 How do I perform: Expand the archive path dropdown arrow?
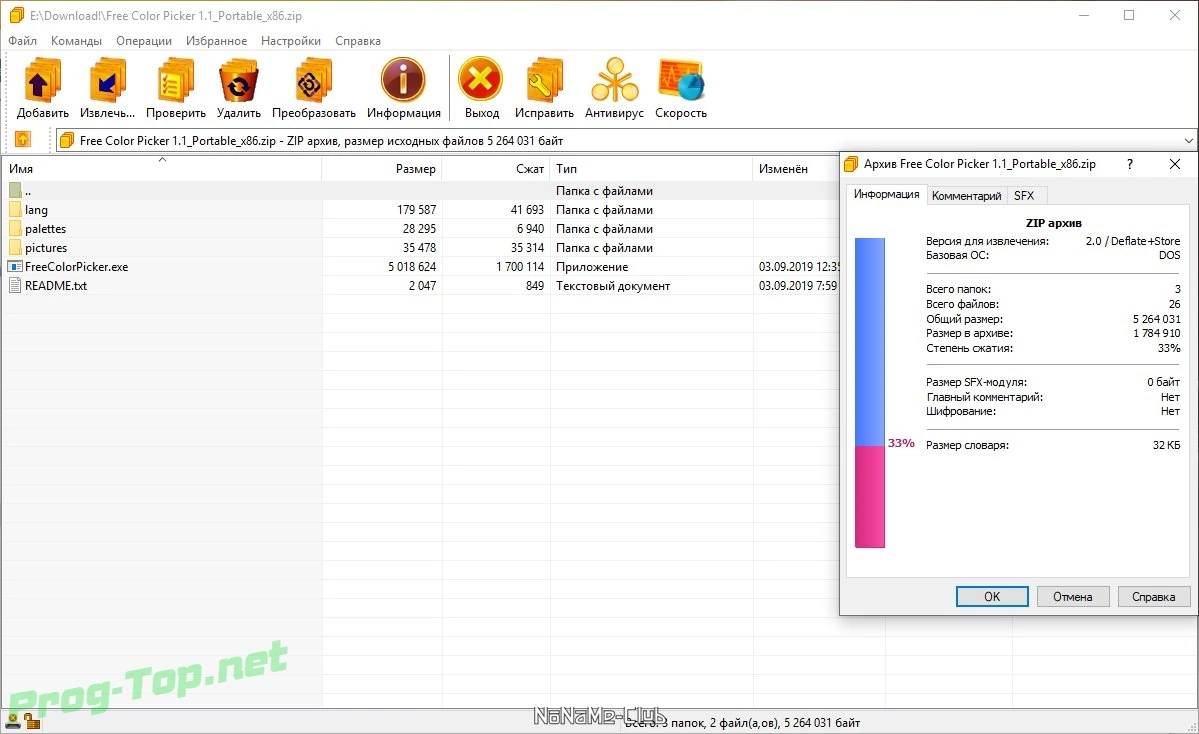click(x=1188, y=141)
